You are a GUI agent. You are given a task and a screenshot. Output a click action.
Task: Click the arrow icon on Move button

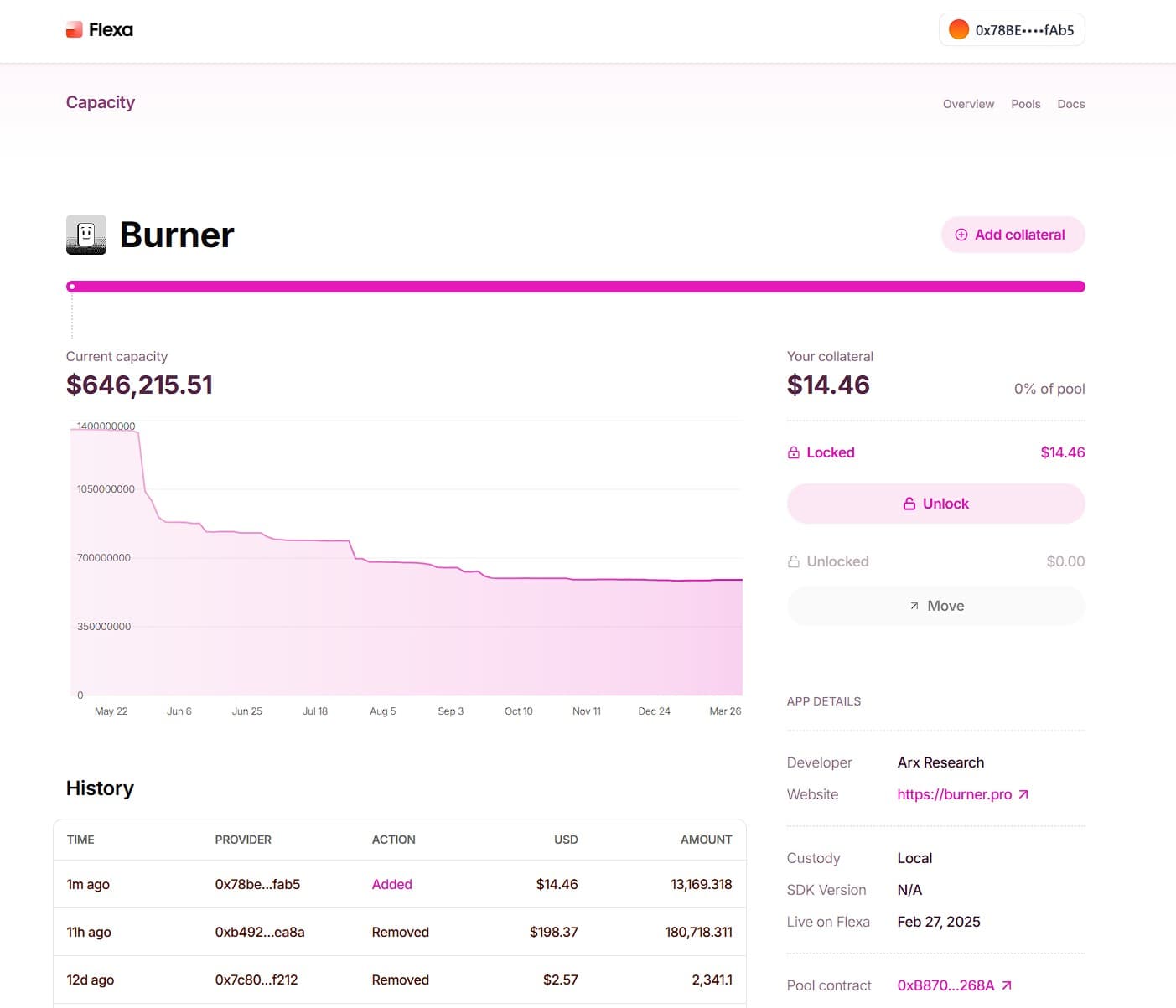(x=914, y=606)
